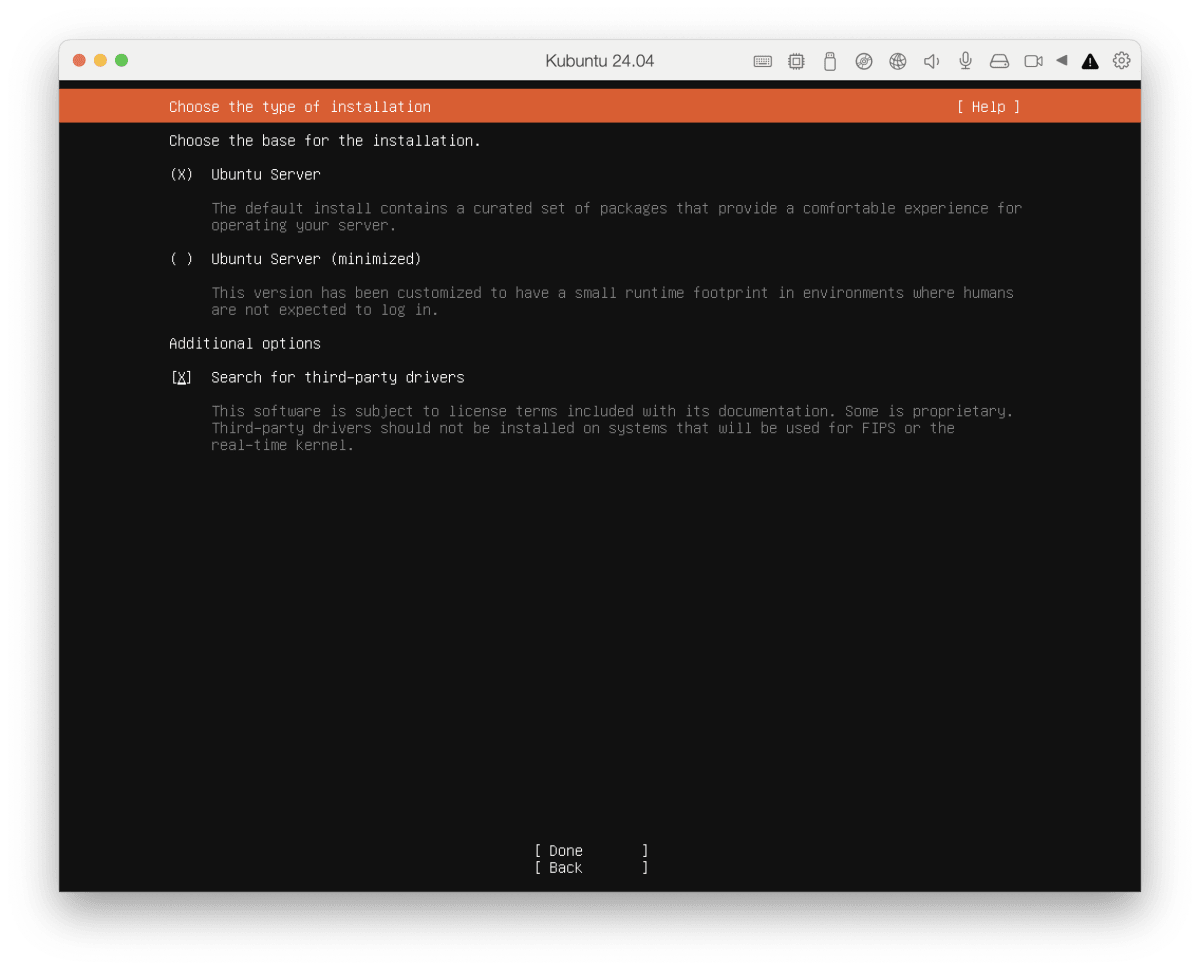
Task: Open the keyboard icon in VM toolbar
Action: click(762, 61)
